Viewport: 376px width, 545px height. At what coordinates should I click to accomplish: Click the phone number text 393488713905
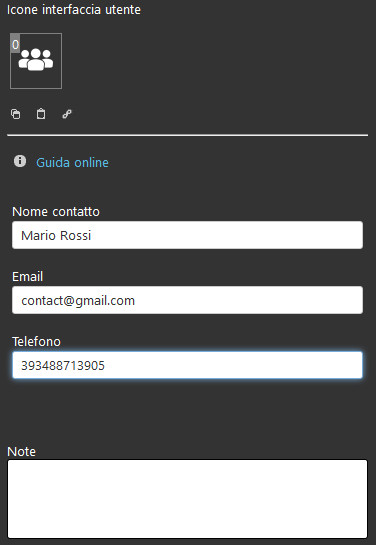(x=63, y=365)
